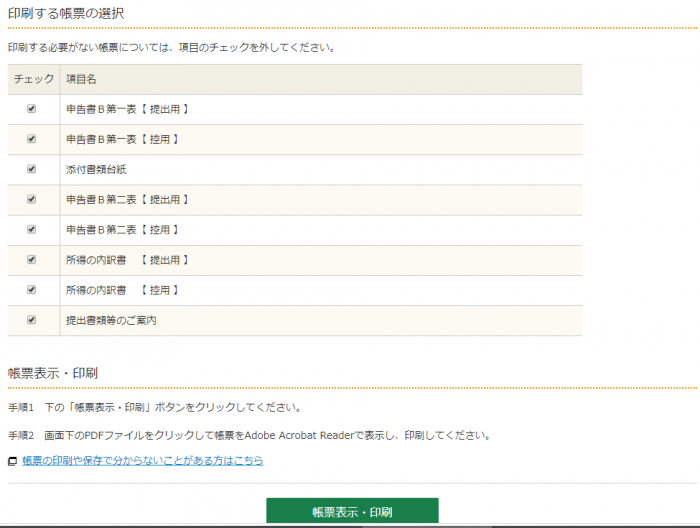This screenshot has height=528, width=700.
Task: Select the 提出書類等のご案内 row text
Action: click(111, 320)
